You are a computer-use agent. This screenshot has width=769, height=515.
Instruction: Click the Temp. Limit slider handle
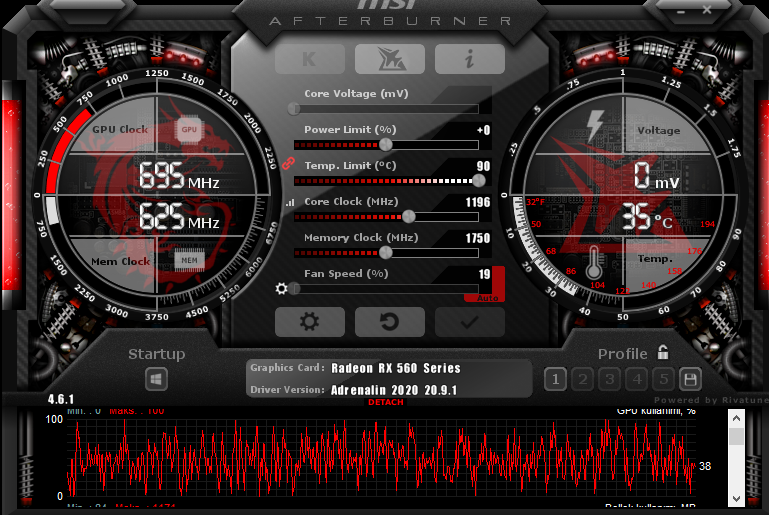(x=479, y=180)
